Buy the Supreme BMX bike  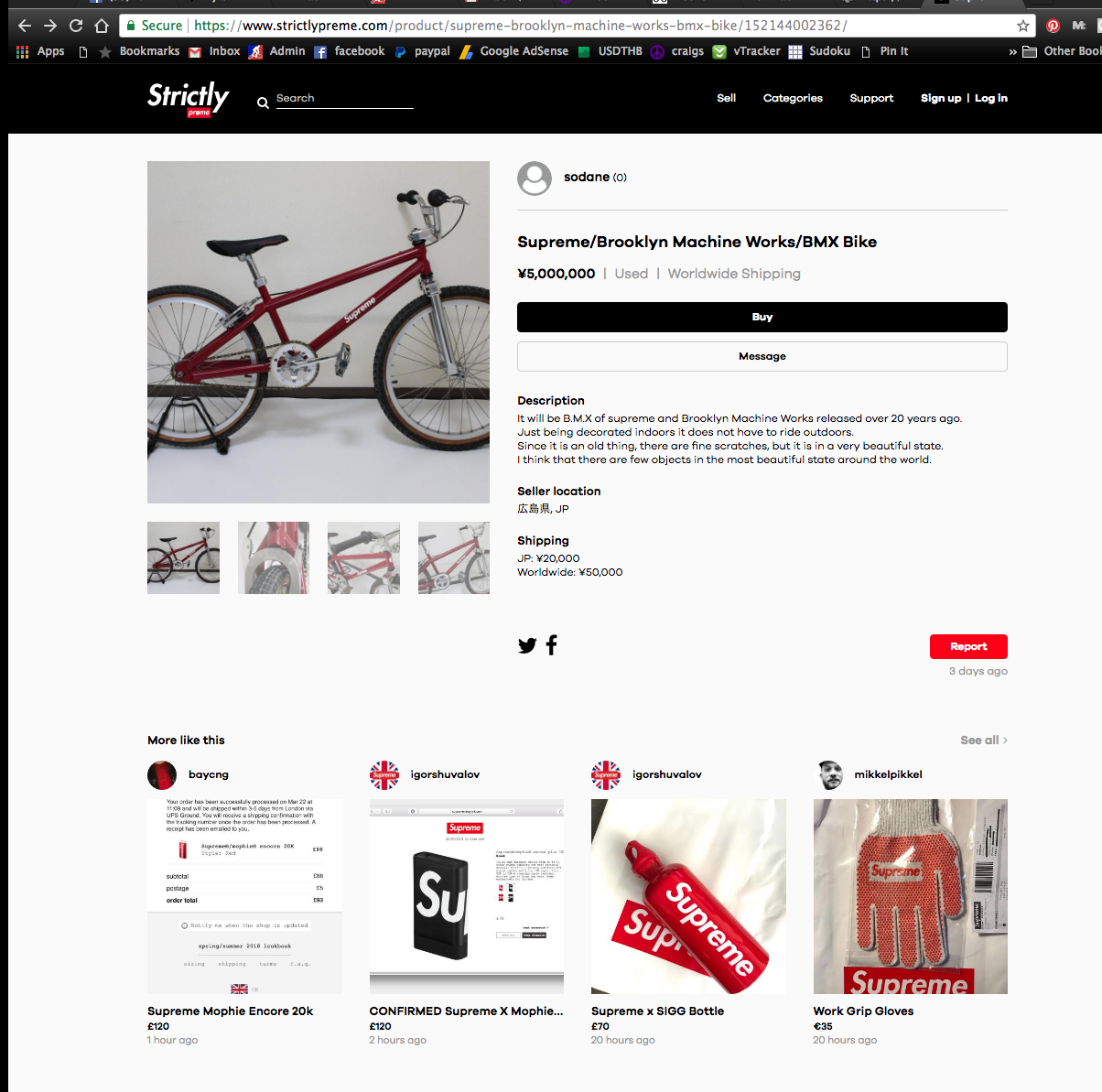[x=762, y=317]
